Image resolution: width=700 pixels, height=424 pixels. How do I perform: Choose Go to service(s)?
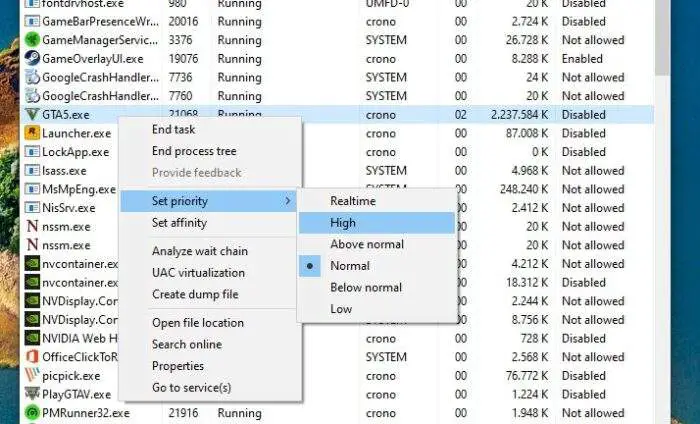pyautogui.click(x=192, y=387)
